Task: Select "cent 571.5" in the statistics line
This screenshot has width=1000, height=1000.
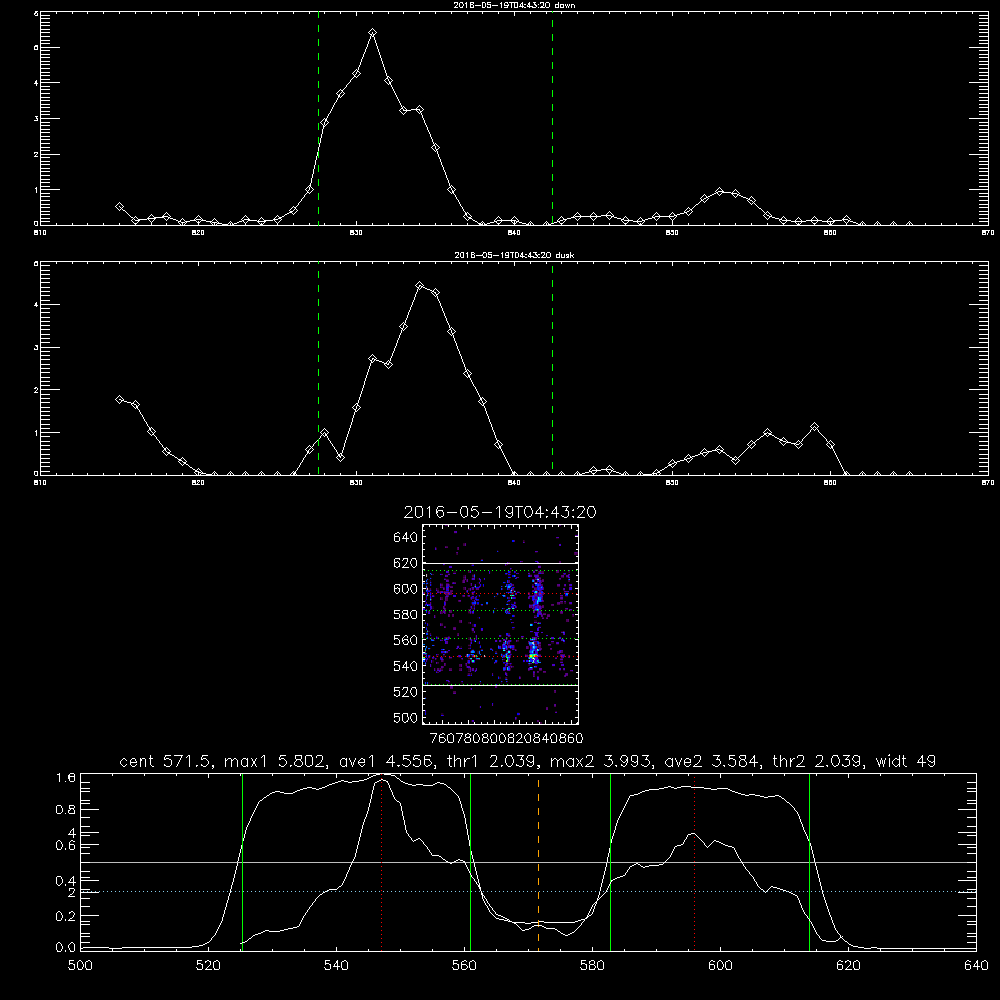Action: pos(165,761)
